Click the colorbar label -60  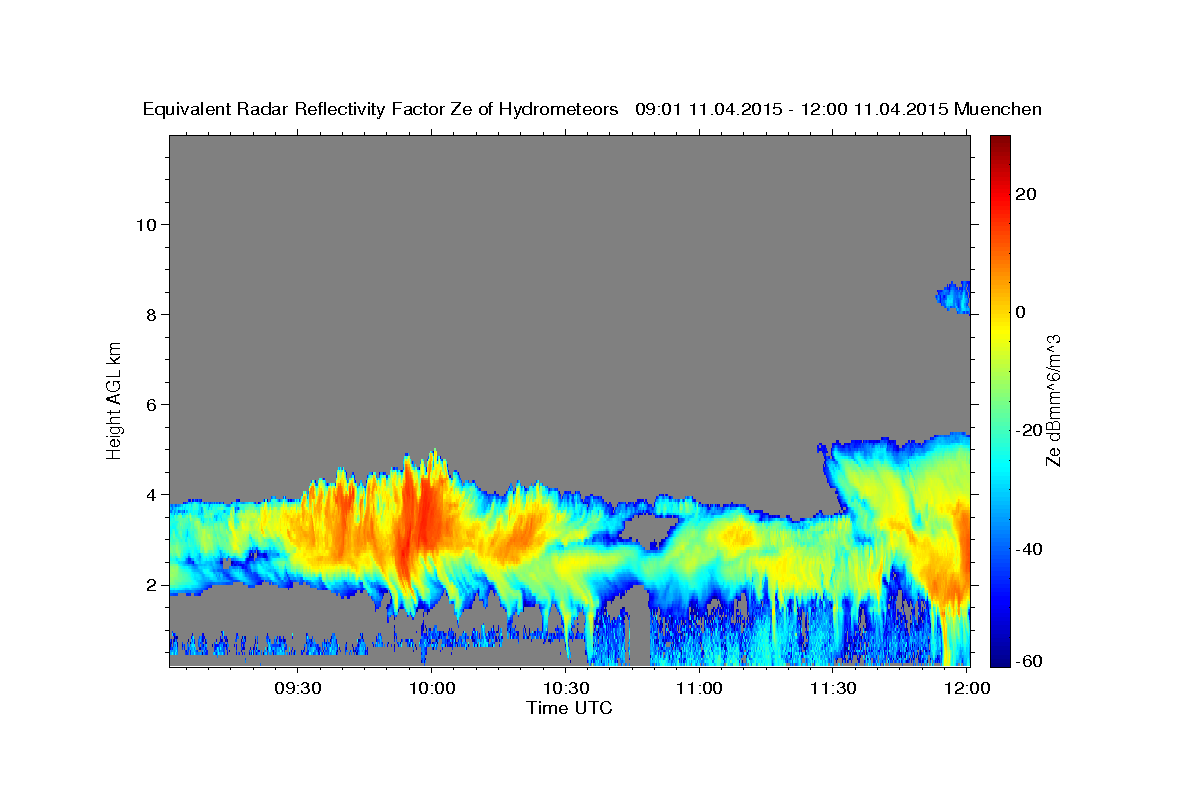coord(1029,661)
